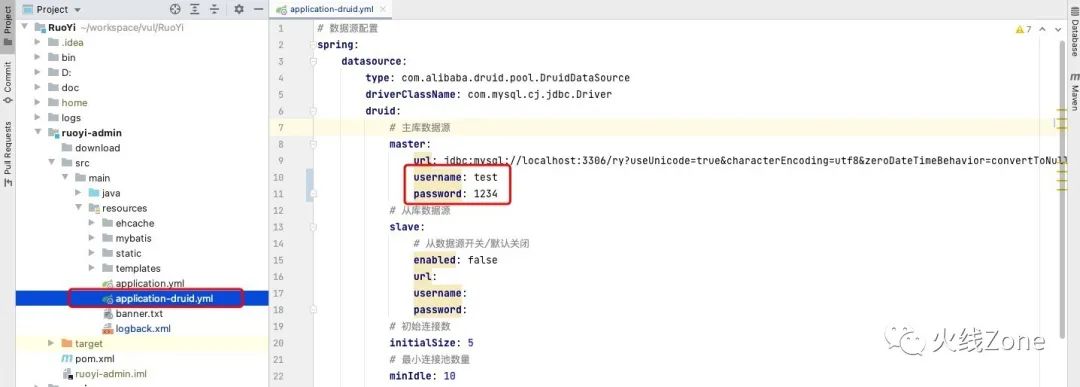Click the ruoyi-admin module folder icon
Image resolution: width=1080 pixels, height=387 pixels.
point(53,133)
